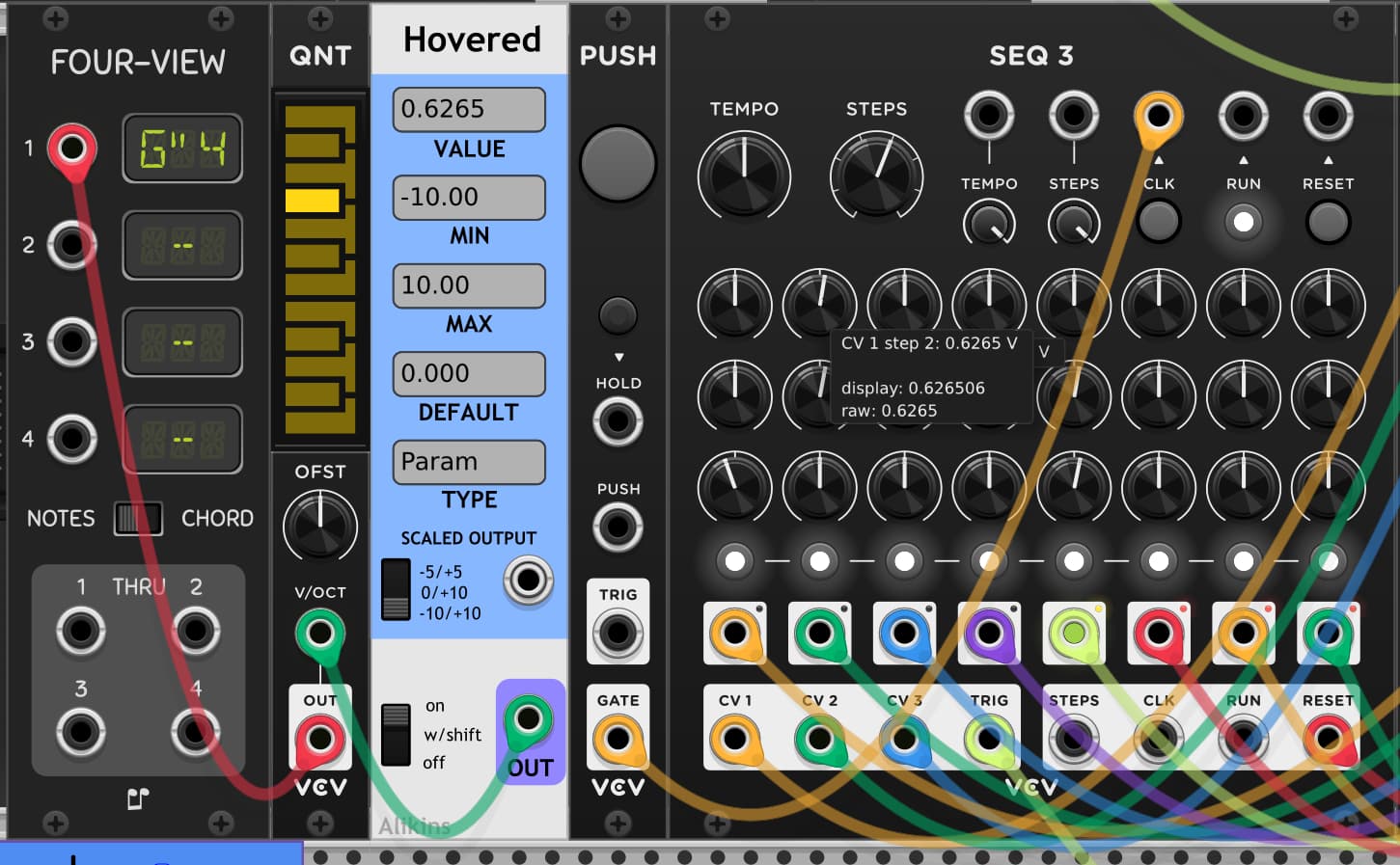1400x865 pixels.
Task: Click the FOUR-VIEW input 2 jack
Action: point(72,245)
